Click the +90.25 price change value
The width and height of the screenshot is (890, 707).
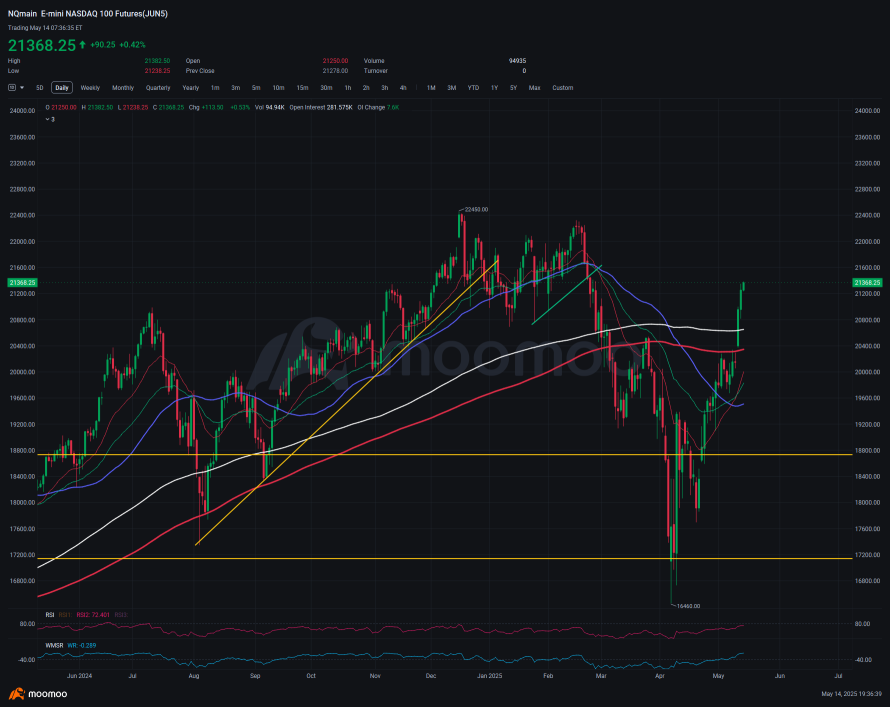coord(103,45)
